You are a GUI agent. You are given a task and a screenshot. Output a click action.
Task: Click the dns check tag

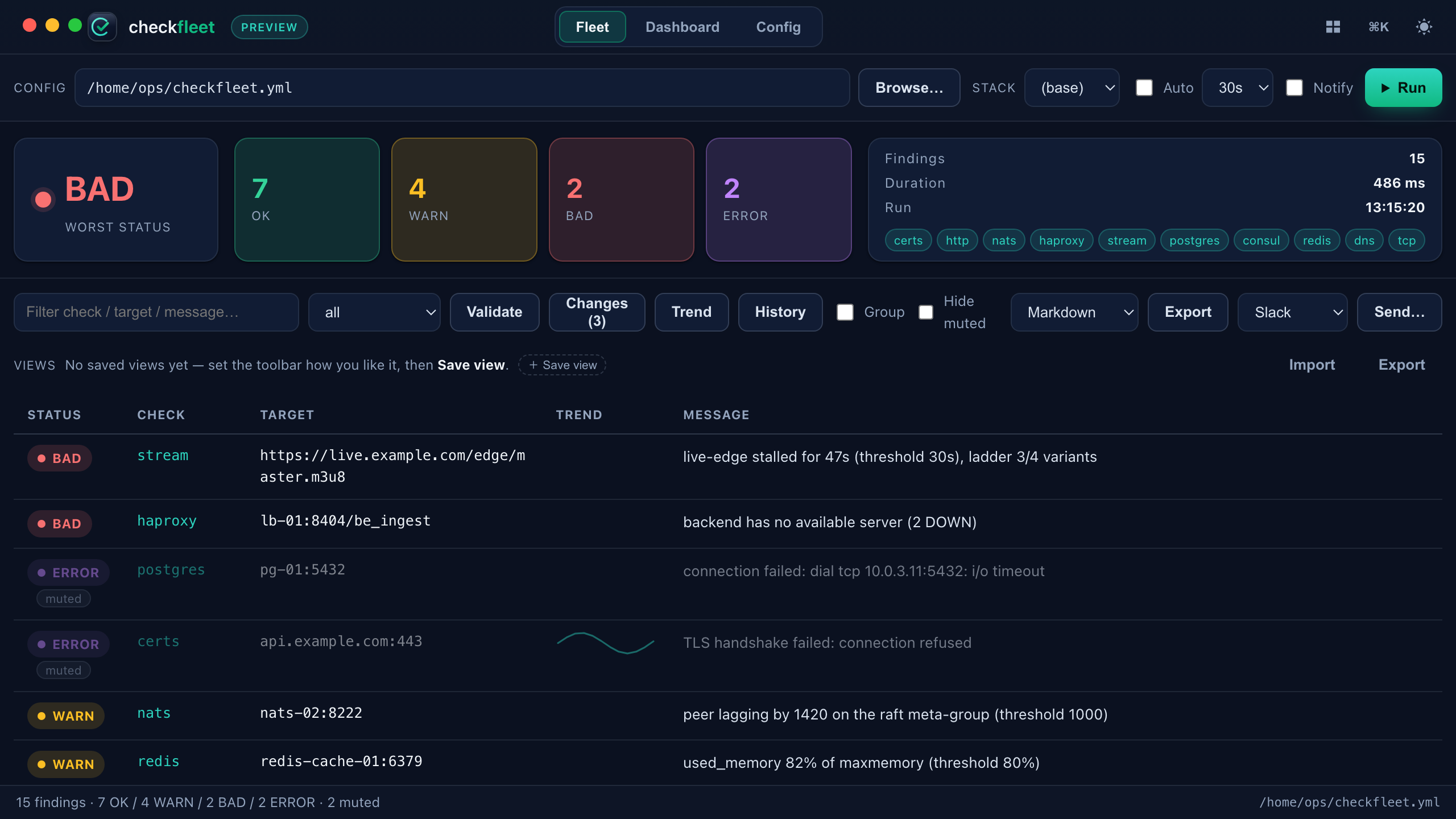[1364, 240]
